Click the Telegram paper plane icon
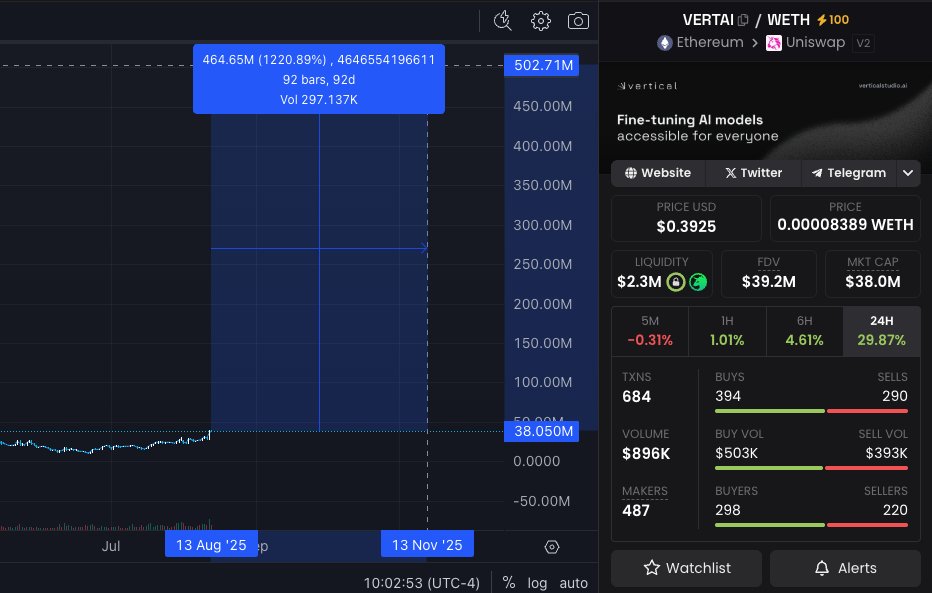This screenshot has height=593, width=932. pos(817,173)
